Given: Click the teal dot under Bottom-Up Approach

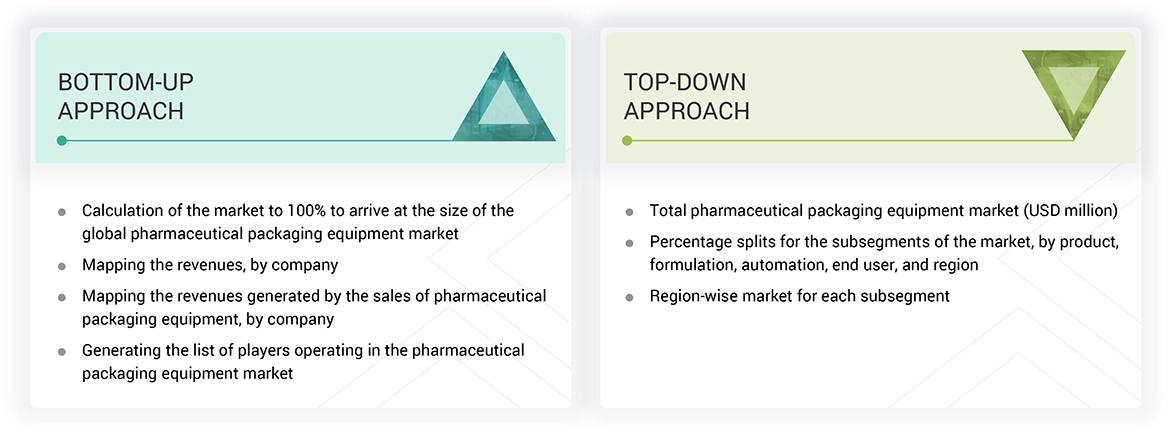Looking at the screenshot, I should pos(62,141).
